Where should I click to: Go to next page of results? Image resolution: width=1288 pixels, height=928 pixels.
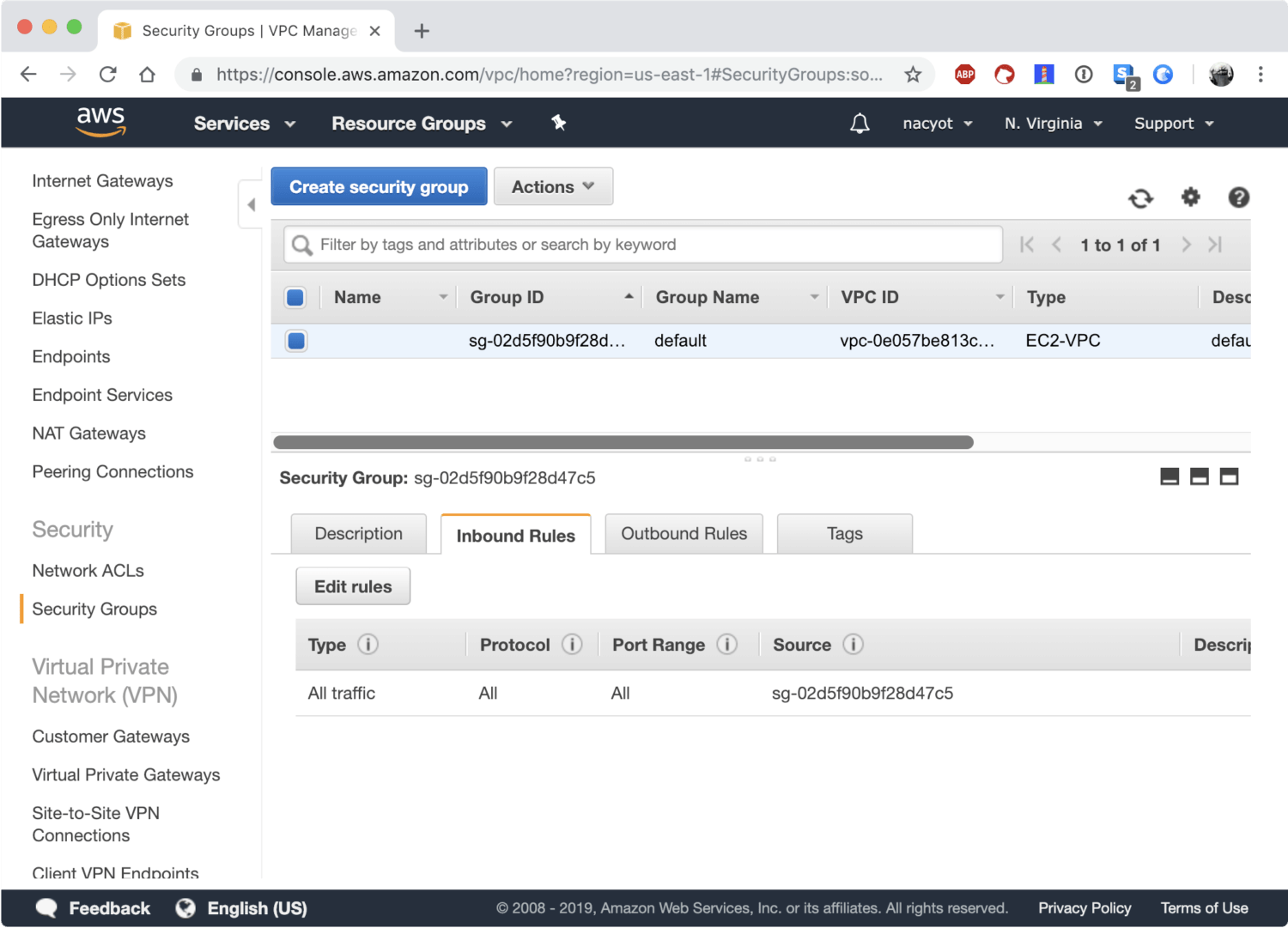tap(1186, 245)
